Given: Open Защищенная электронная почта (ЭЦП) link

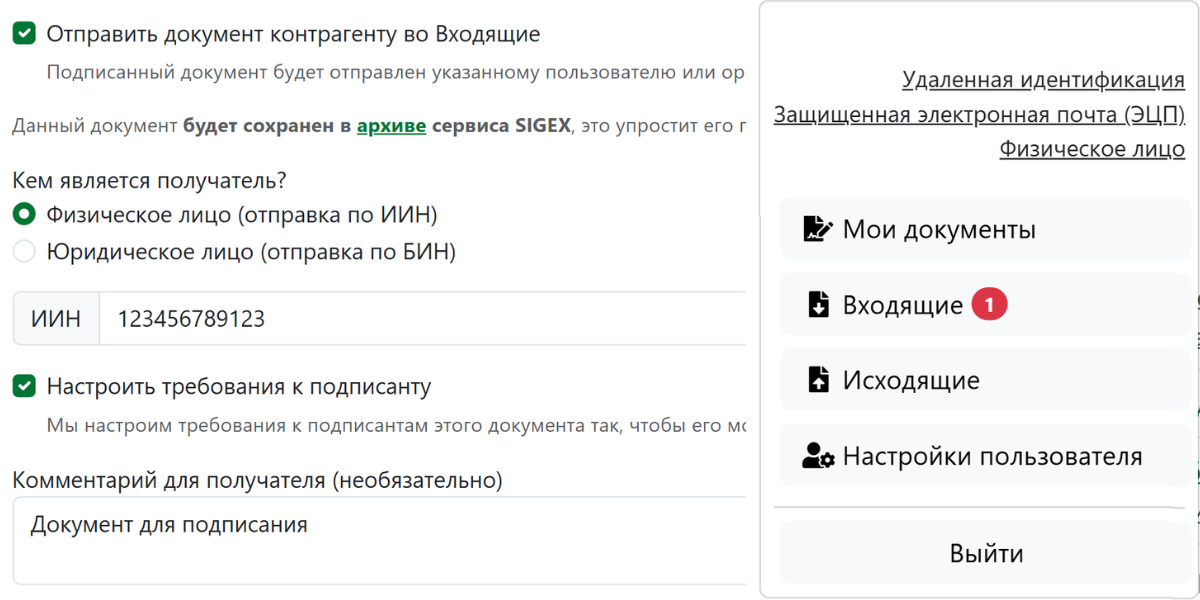Looking at the screenshot, I should (x=979, y=115).
